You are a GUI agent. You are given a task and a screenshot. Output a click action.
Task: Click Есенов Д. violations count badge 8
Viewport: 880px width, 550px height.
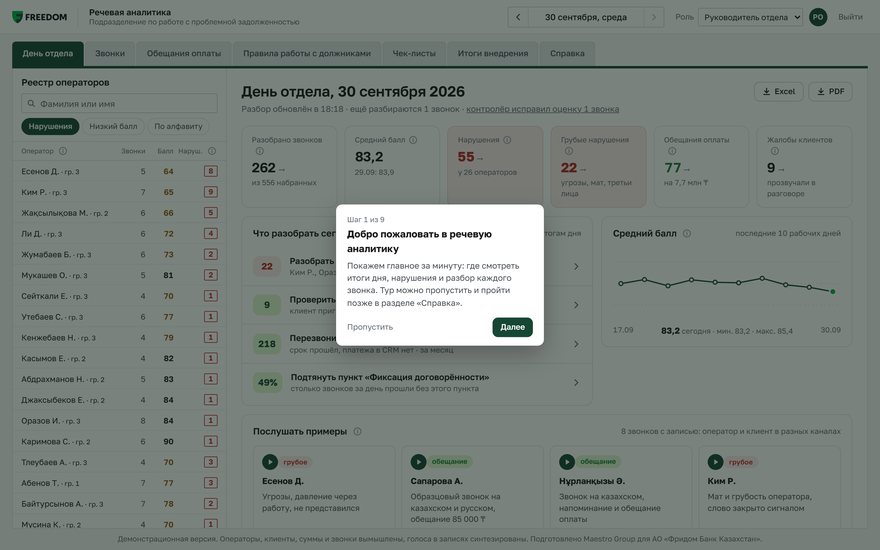(211, 171)
